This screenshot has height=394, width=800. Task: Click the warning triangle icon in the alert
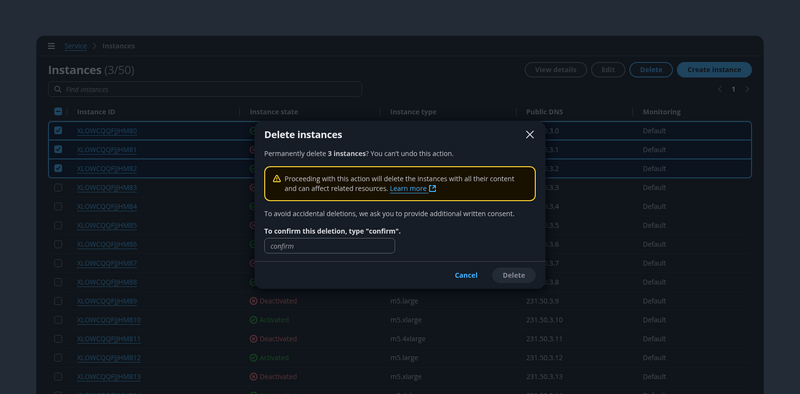click(x=277, y=179)
